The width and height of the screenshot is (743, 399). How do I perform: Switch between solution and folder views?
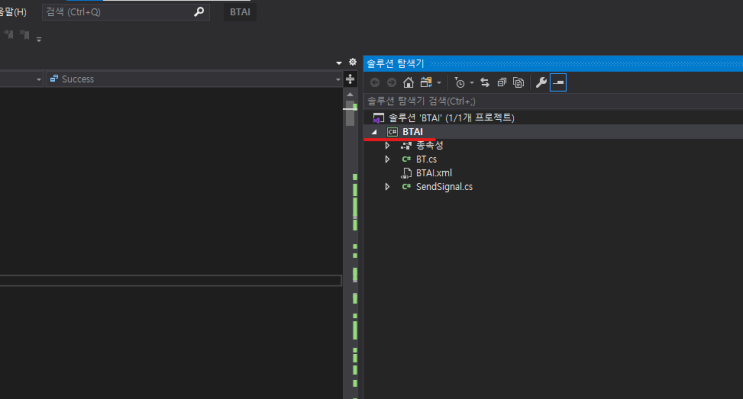pyautogui.click(x=426, y=82)
